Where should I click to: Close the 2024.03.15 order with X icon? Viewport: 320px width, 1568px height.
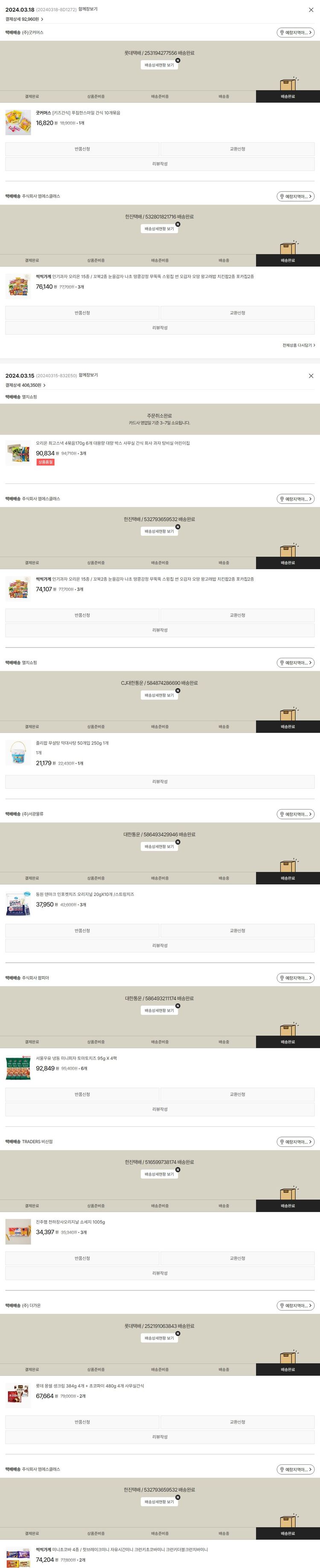[311, 376]
